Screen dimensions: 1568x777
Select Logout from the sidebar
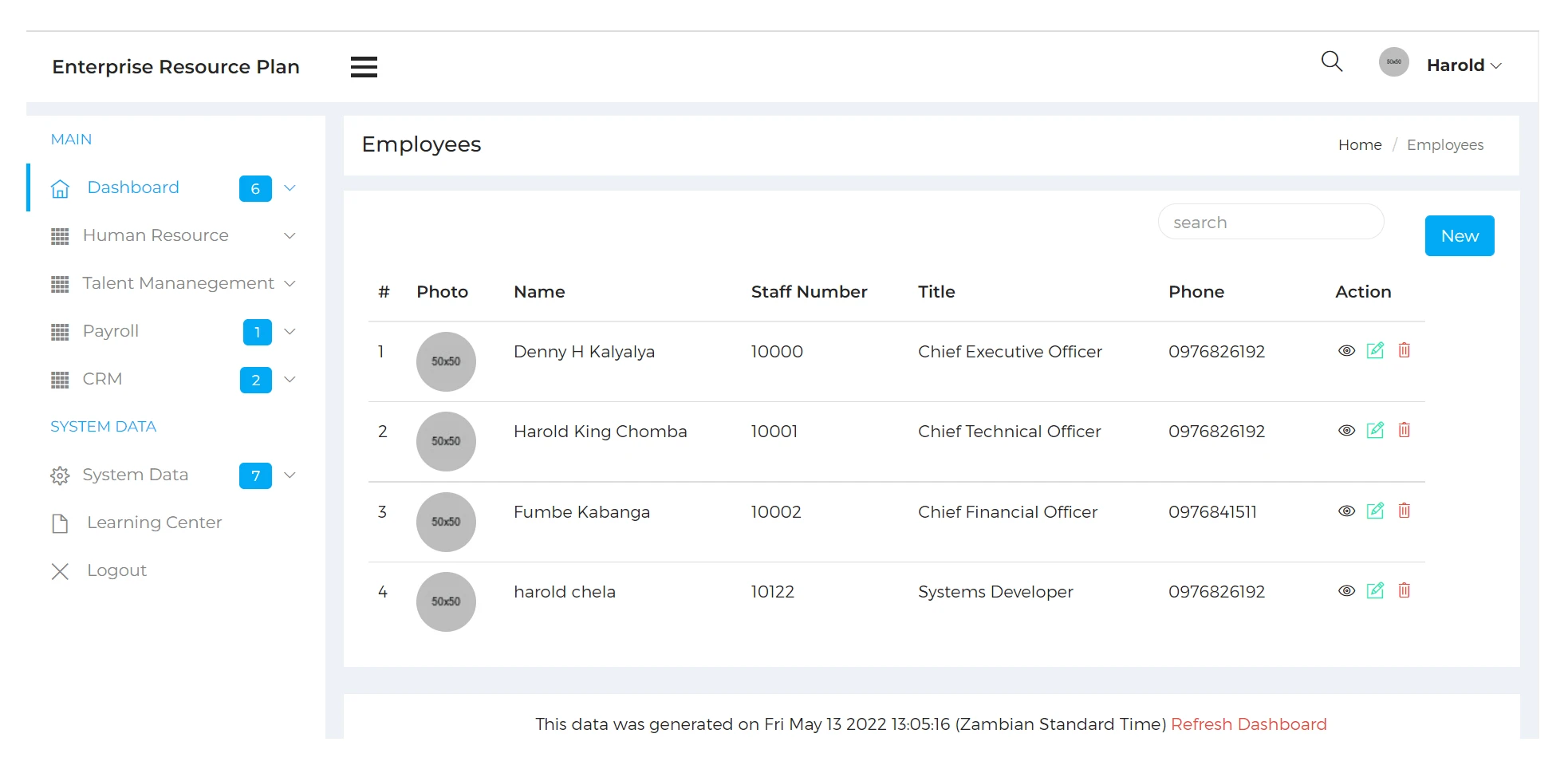116,570
